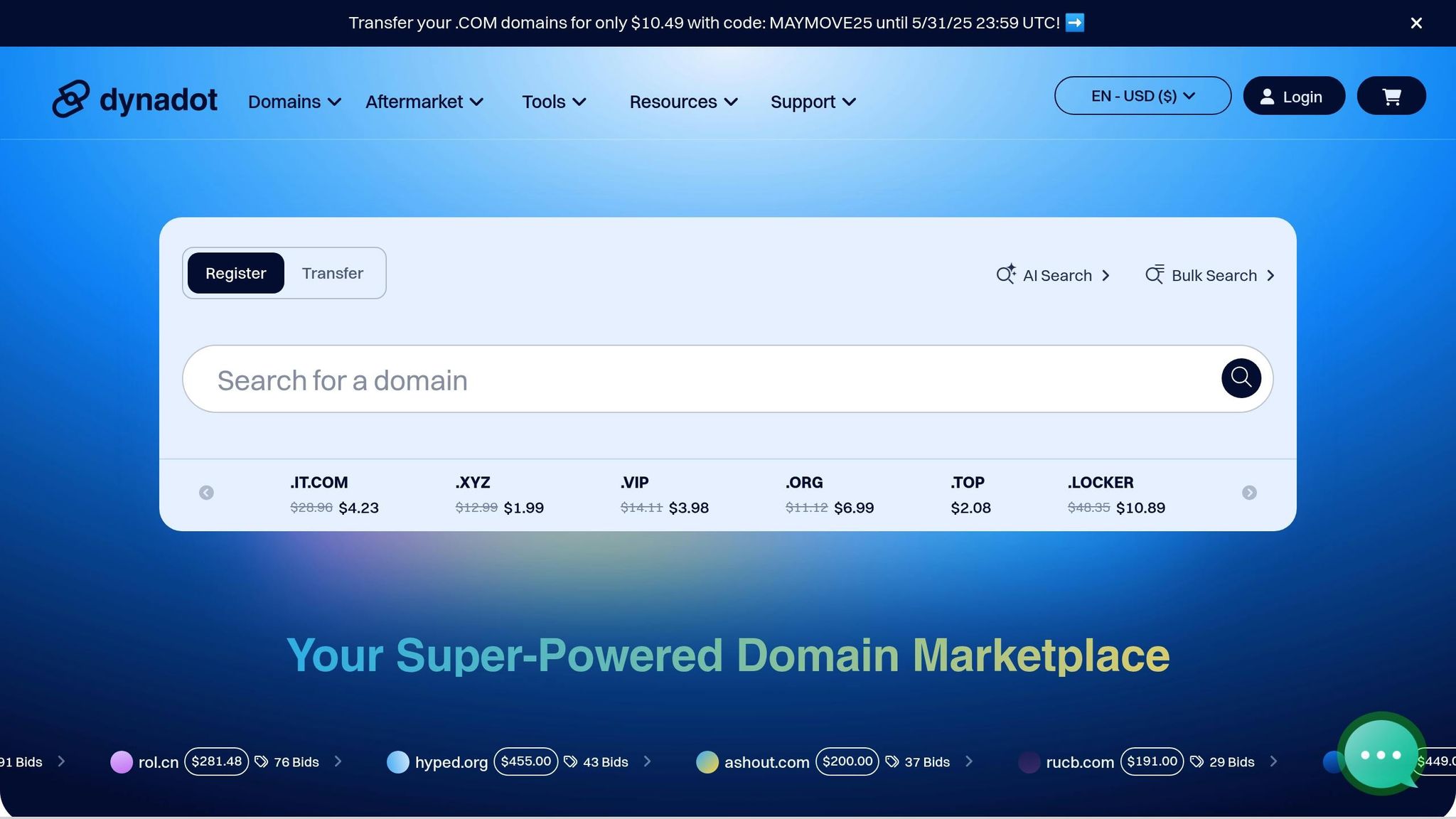1456x819 pixels.
Task: Click the AI Search sparkle icon
Action: [1006, 274]
